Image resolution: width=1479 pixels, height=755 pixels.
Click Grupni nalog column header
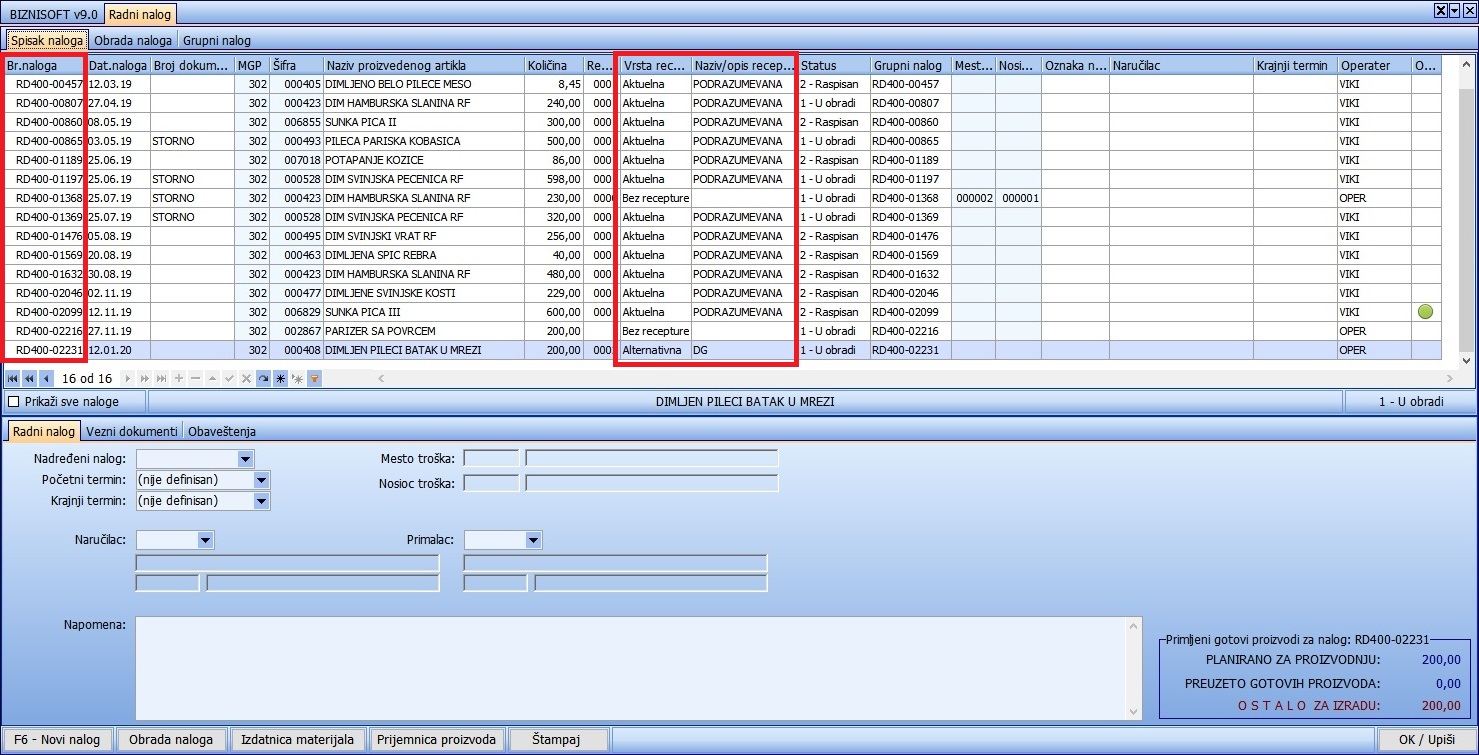910,65
